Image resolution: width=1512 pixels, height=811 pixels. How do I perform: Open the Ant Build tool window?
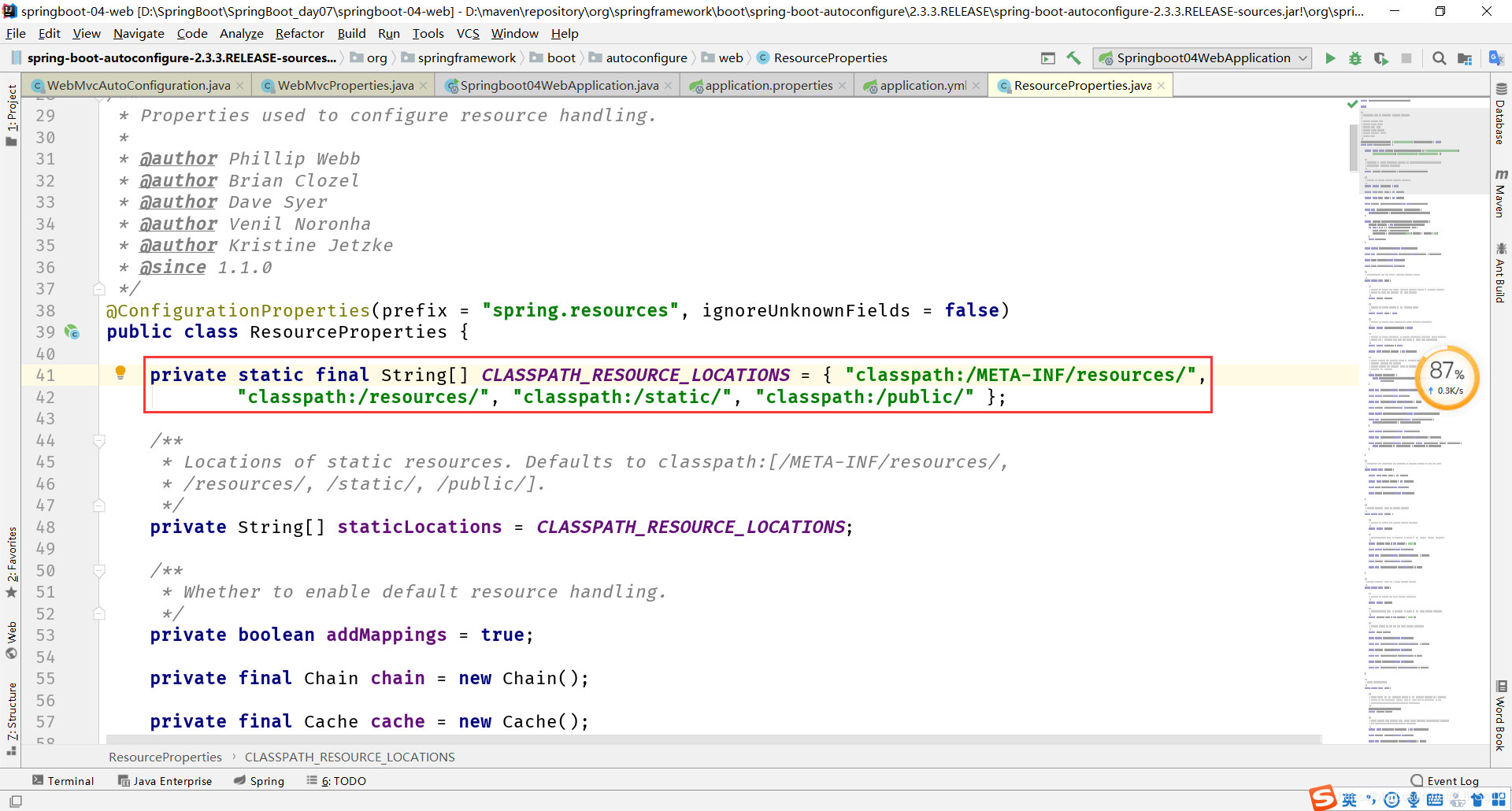1501,273
